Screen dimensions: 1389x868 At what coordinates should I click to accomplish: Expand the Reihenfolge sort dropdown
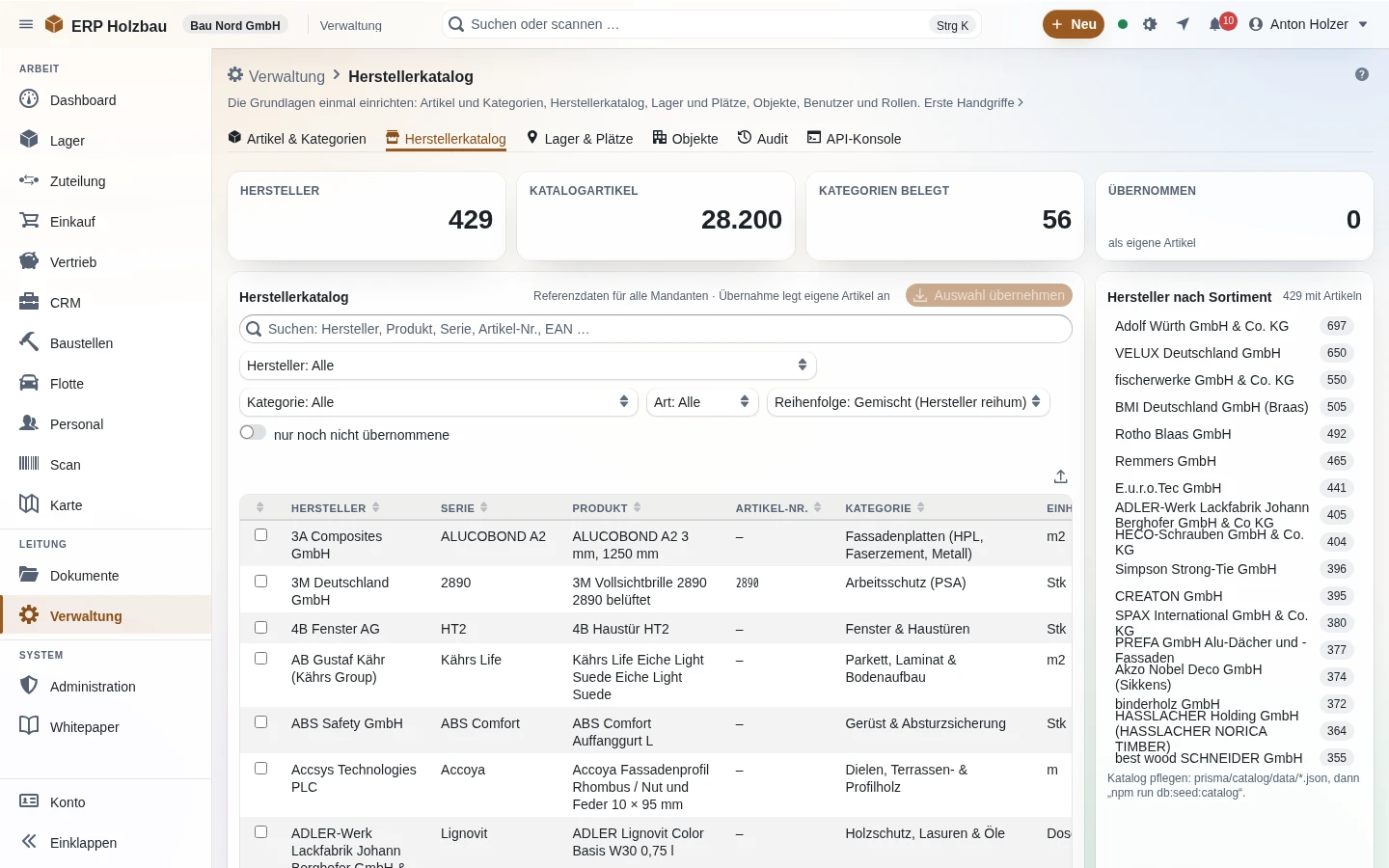click(x=908, y=402)
